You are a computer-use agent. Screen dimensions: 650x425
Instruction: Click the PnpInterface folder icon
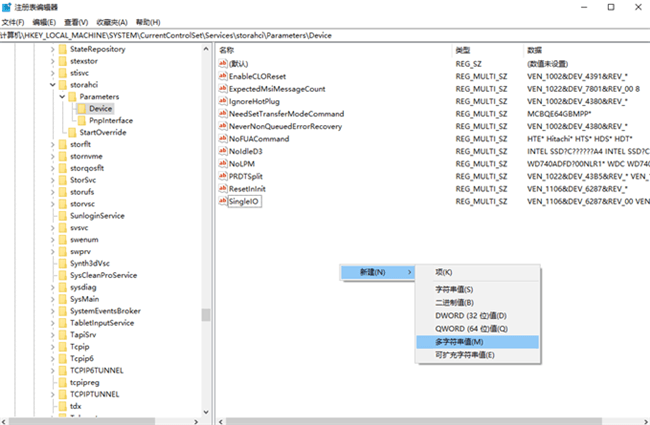[82, 121]
